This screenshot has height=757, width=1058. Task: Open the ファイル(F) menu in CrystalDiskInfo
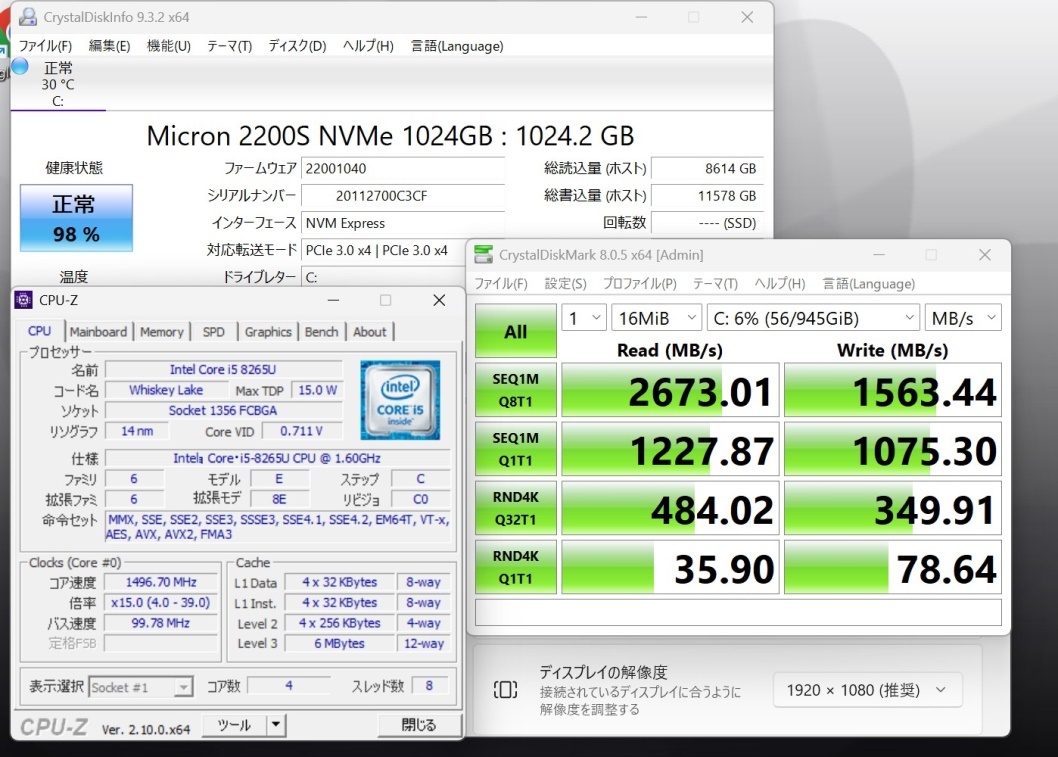[45, 46]
